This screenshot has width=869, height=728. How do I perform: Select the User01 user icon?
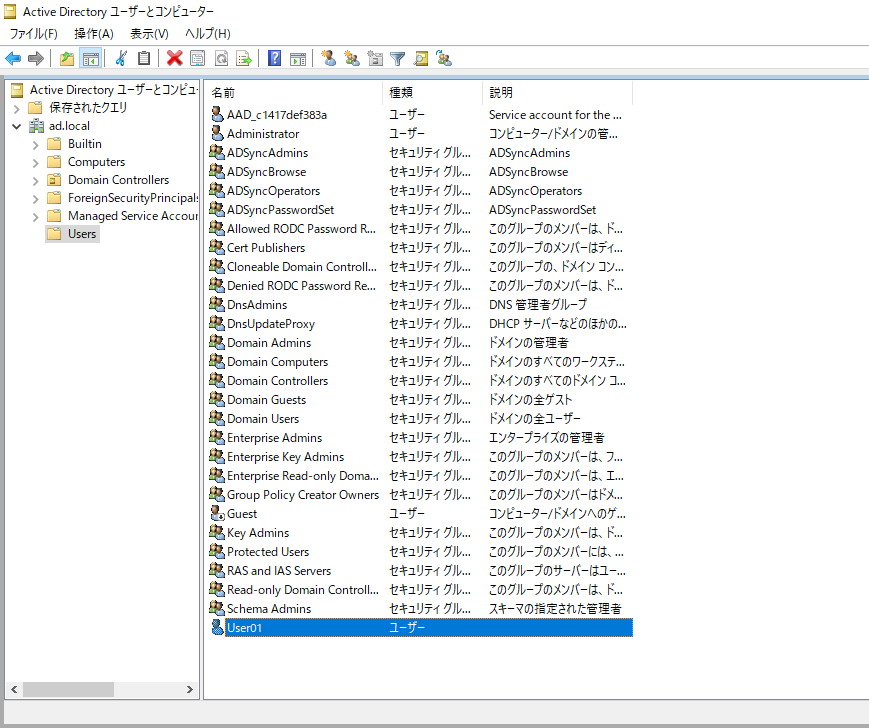(217, 627)
